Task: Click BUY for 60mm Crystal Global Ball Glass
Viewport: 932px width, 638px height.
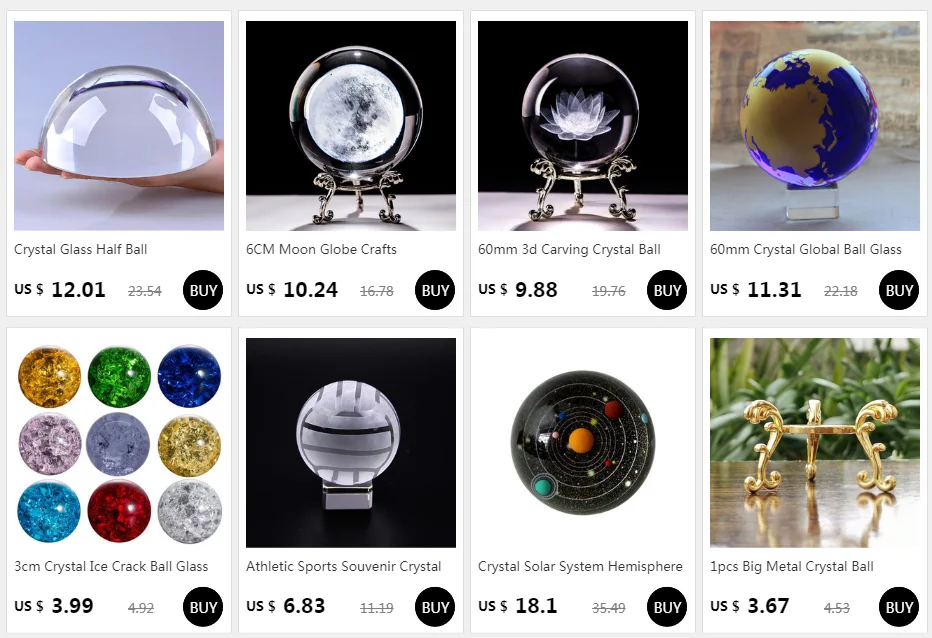Action: coord(899,290)
